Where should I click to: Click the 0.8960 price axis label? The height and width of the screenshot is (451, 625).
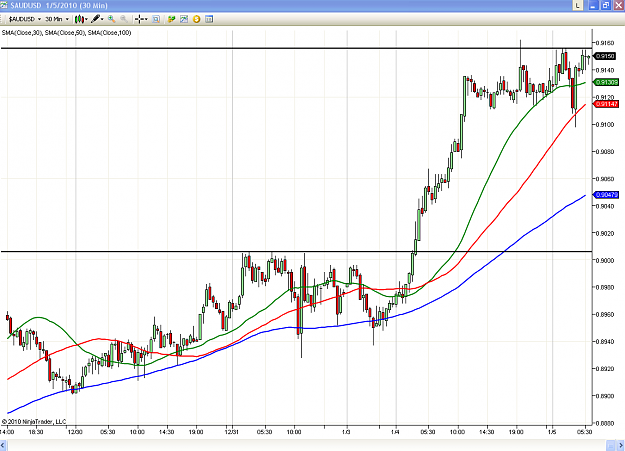point(605,315)
